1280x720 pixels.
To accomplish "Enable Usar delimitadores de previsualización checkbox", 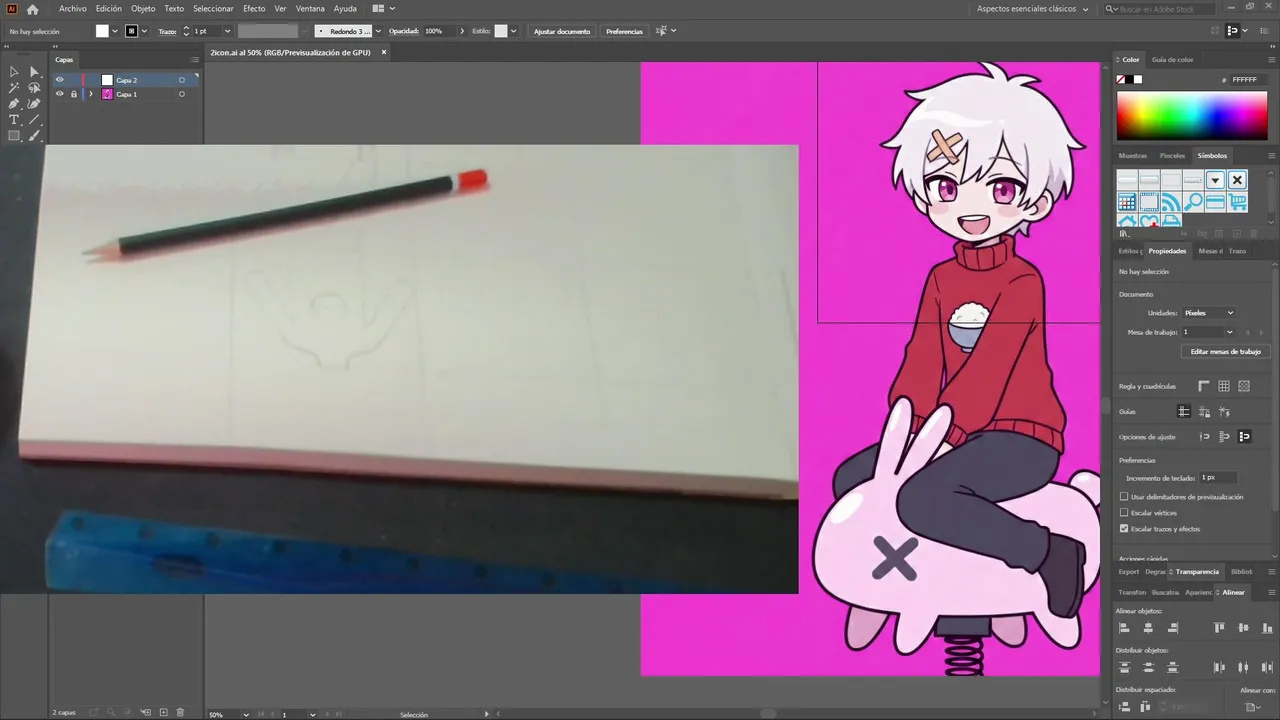I will (x=1124, y=496).
